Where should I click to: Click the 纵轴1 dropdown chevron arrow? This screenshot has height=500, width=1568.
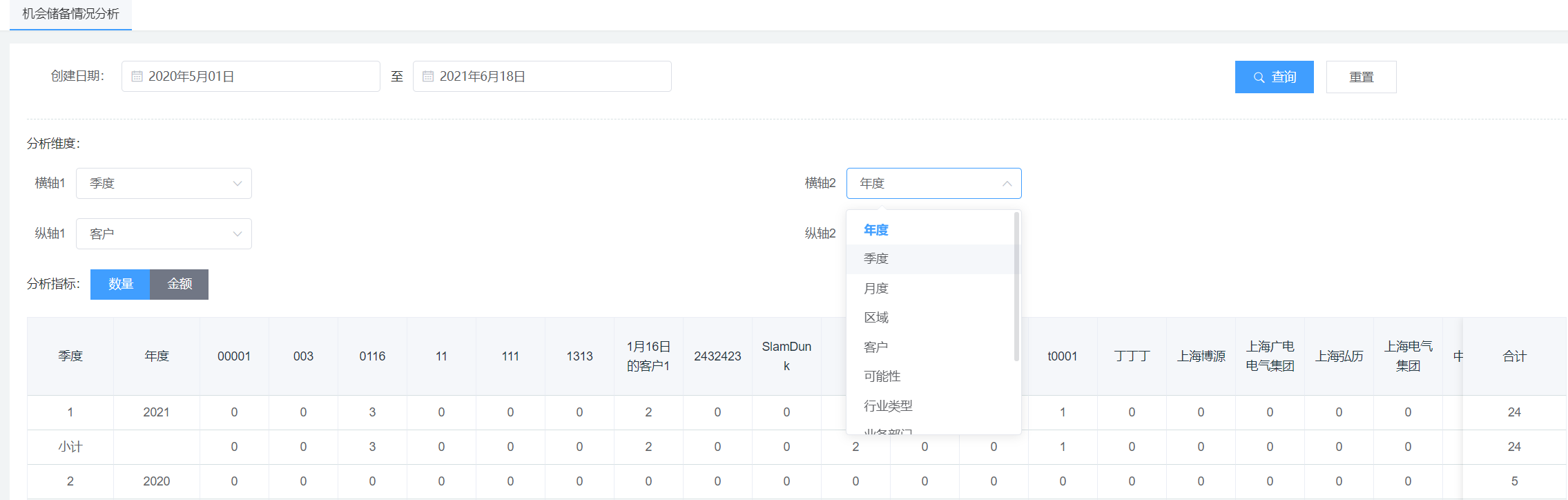238,234
